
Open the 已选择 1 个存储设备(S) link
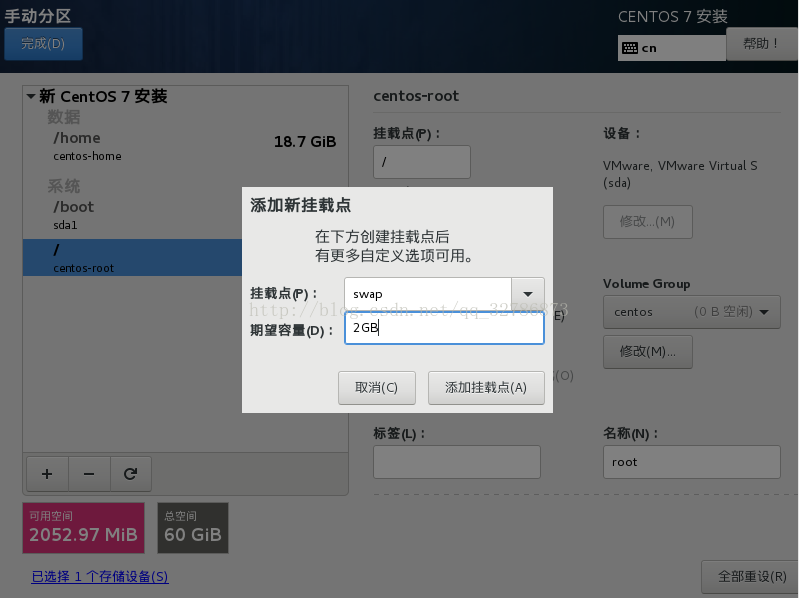click(x=100, y=577)
